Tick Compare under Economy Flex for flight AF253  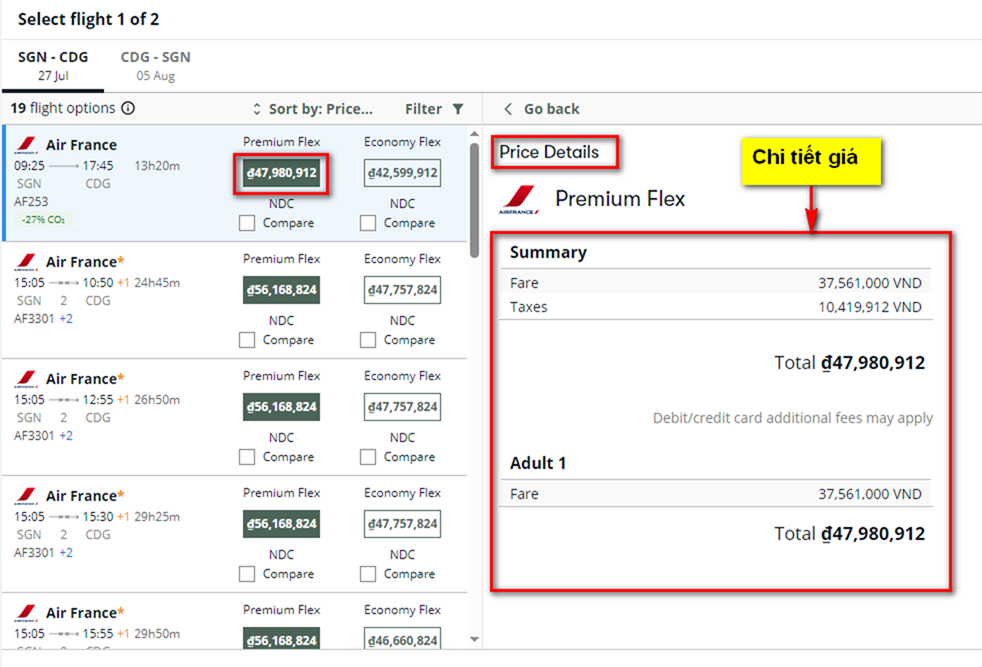tap(368, 223)
